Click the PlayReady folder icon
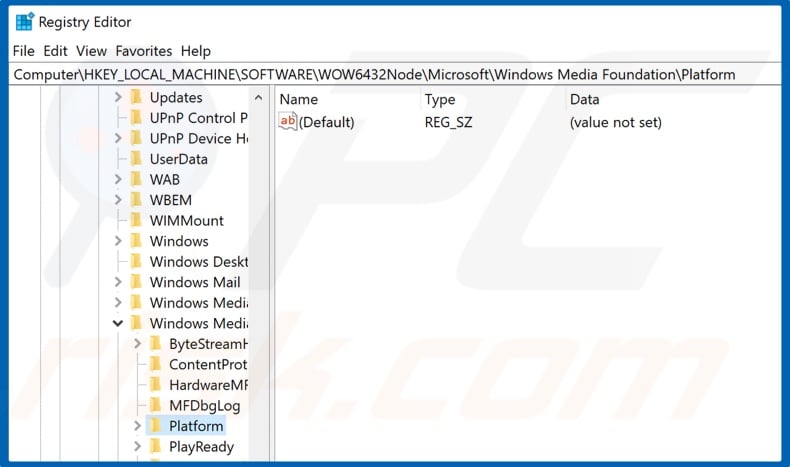790x467 pixels. coord(156,447)
